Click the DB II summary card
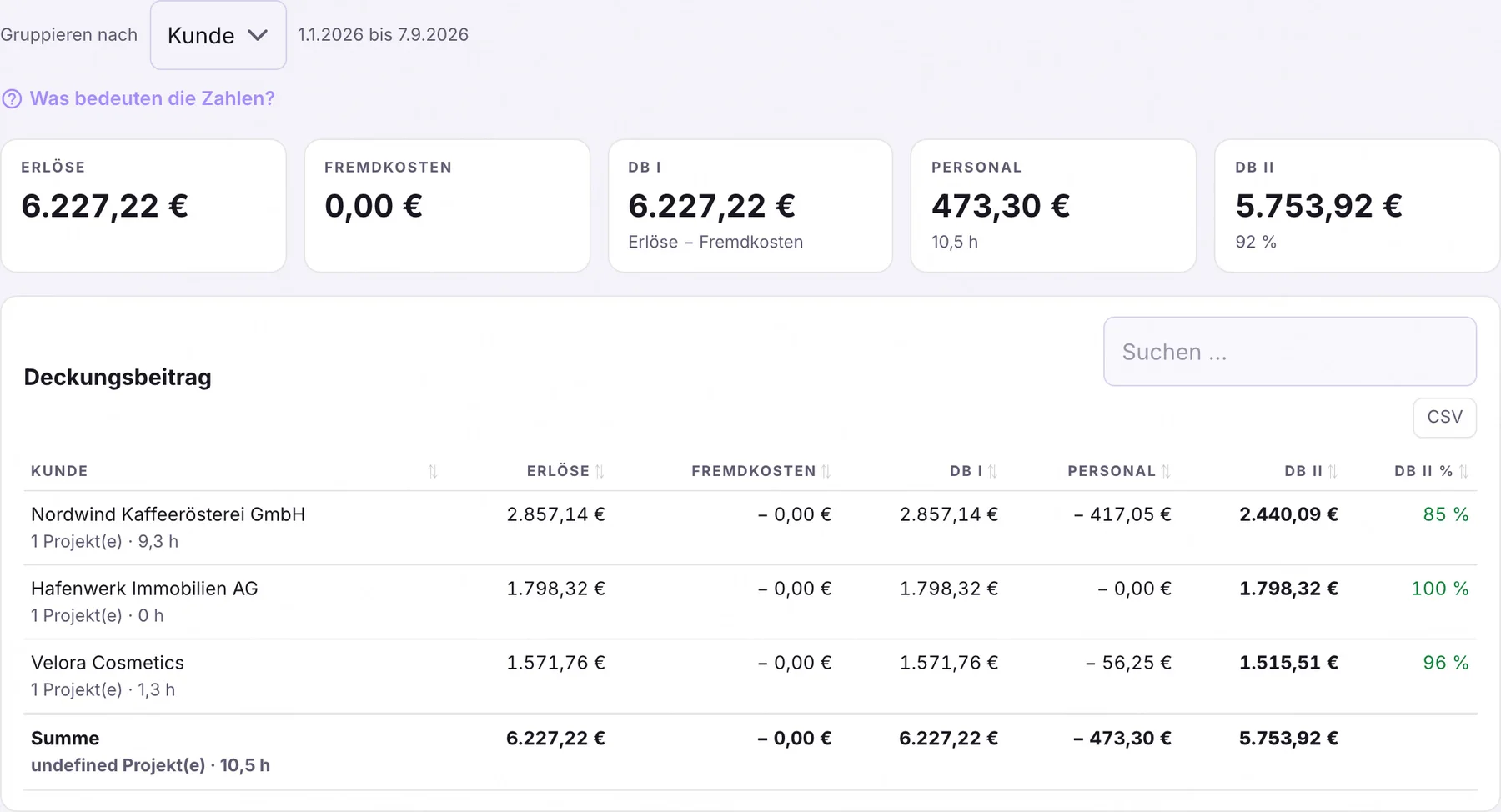 1358,206
